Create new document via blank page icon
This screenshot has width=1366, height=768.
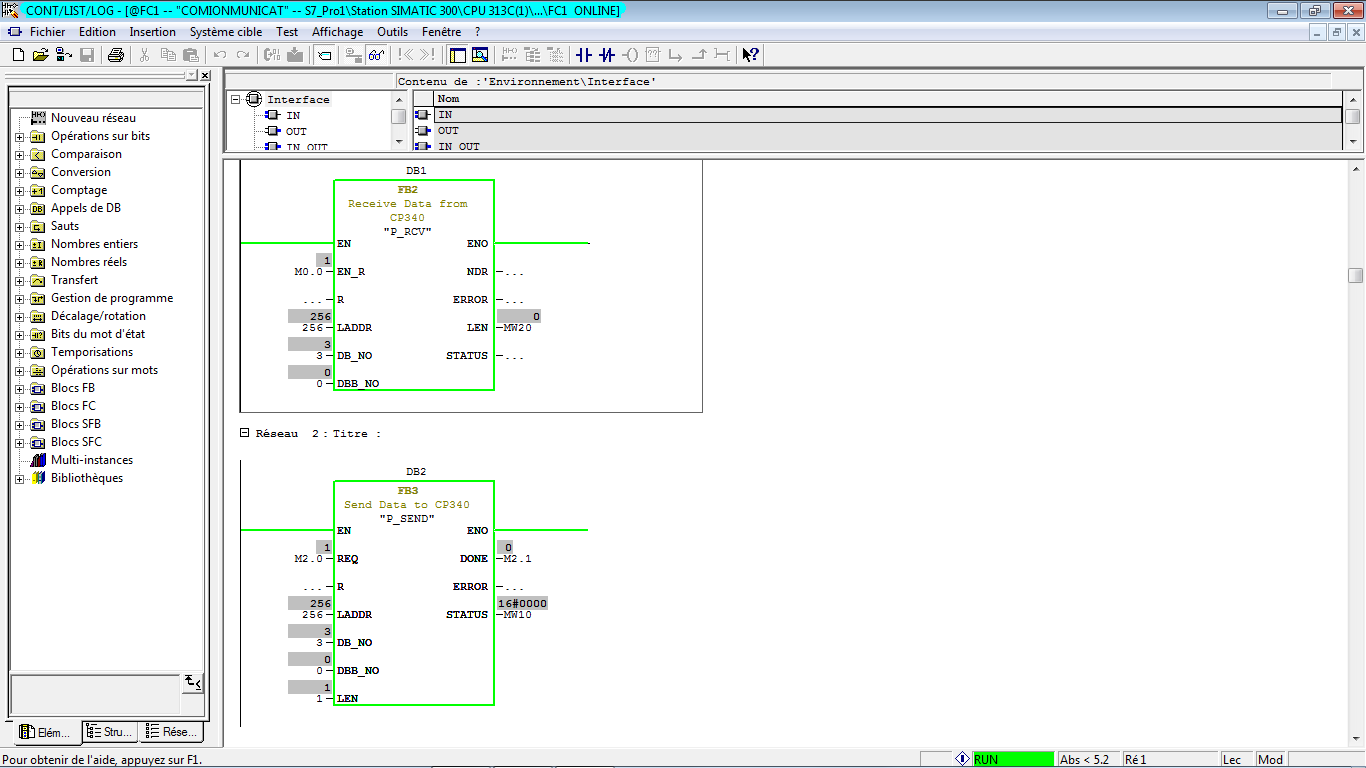coord(18,55)
